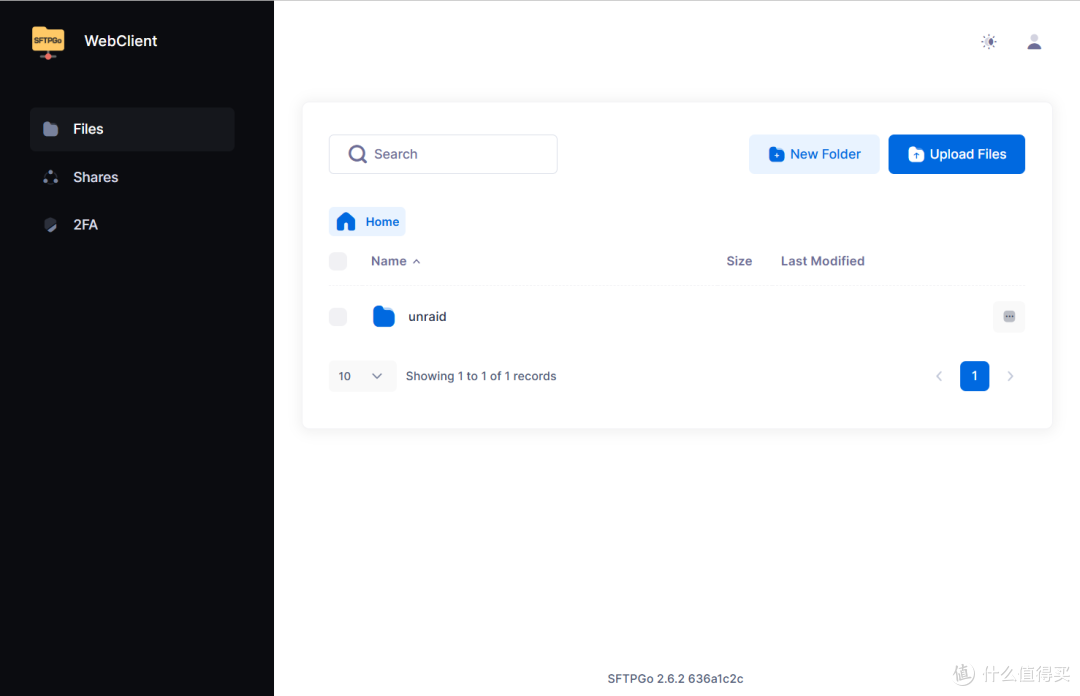Click the New Folder button

point(814,154)
